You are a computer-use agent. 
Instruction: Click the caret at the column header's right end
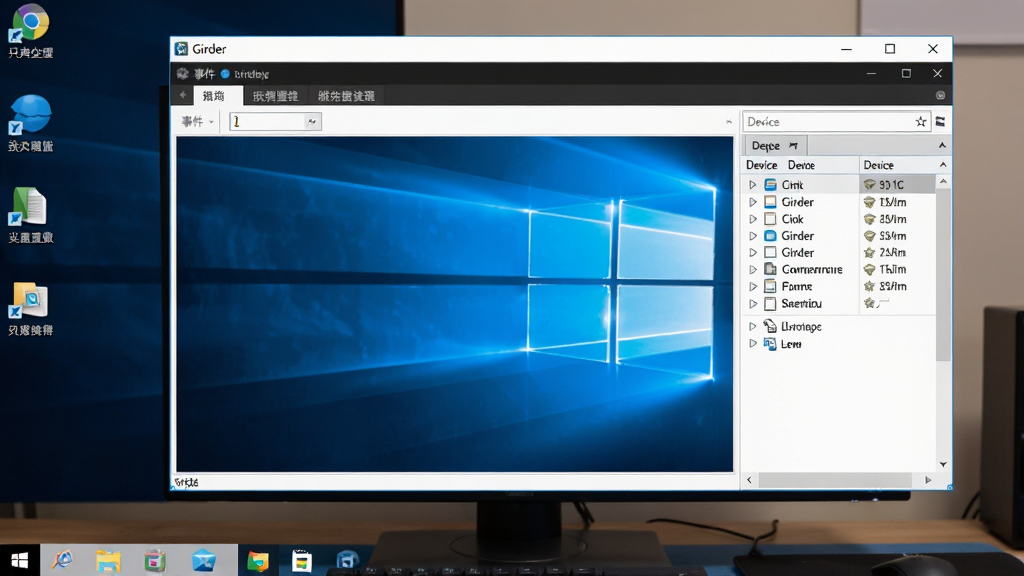[x=943, y=165]
